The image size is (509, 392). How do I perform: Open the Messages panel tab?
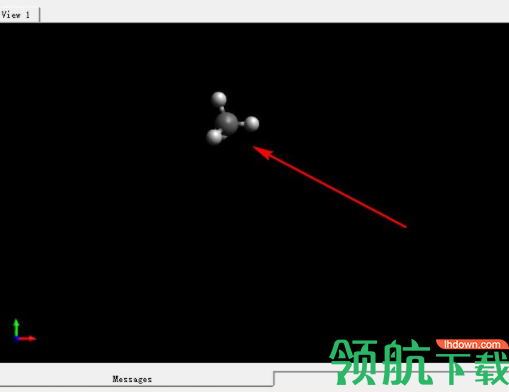tap(132, 379)
